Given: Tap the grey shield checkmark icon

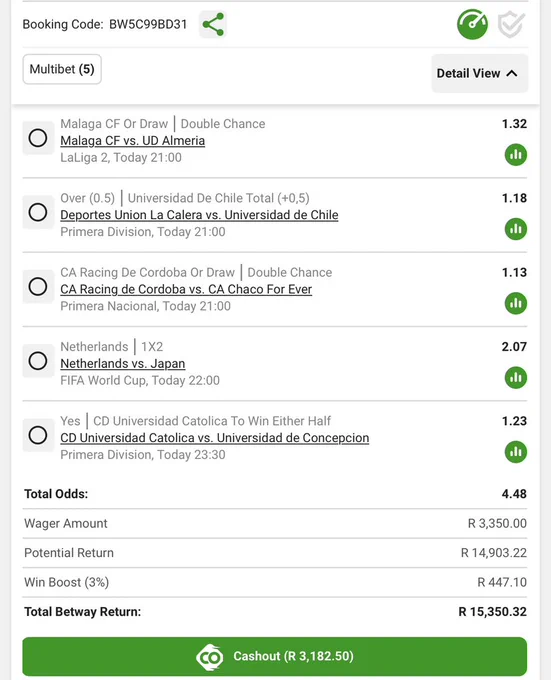Looking at the screenshot, I should [511, 25].
